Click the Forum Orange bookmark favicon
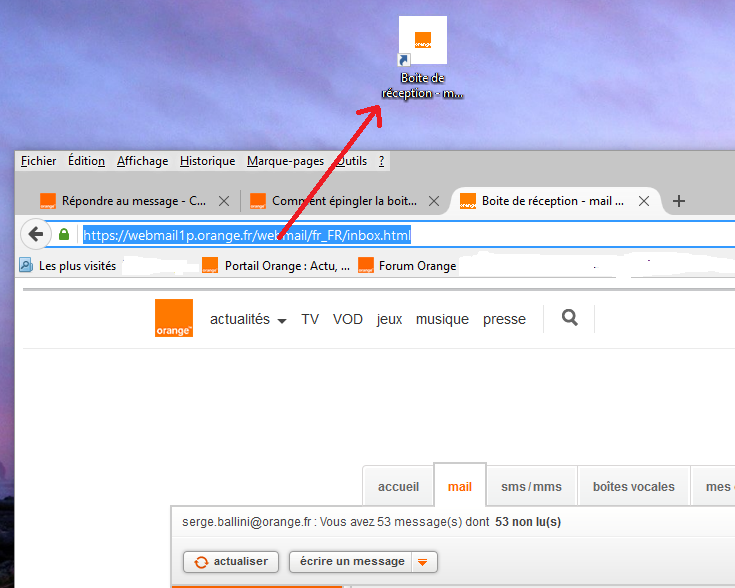Screen dimensions: 735x588 click(366, 265)
